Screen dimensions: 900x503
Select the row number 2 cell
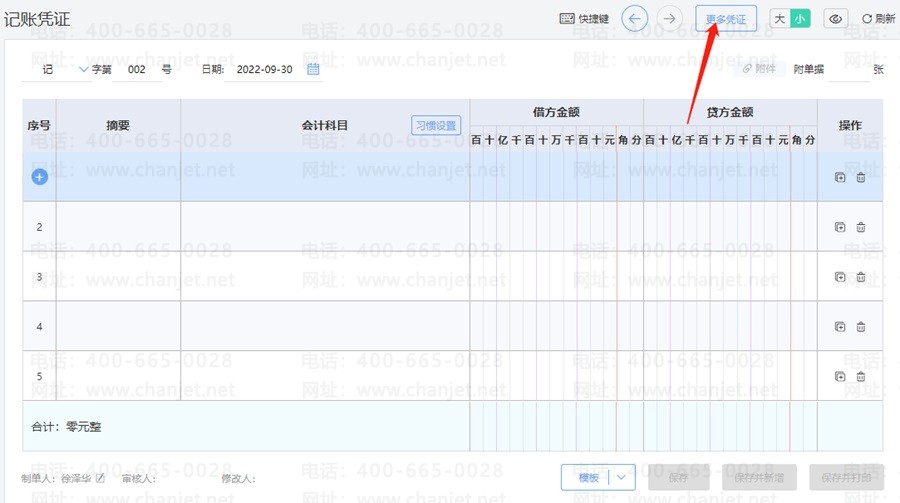point(40,226)
